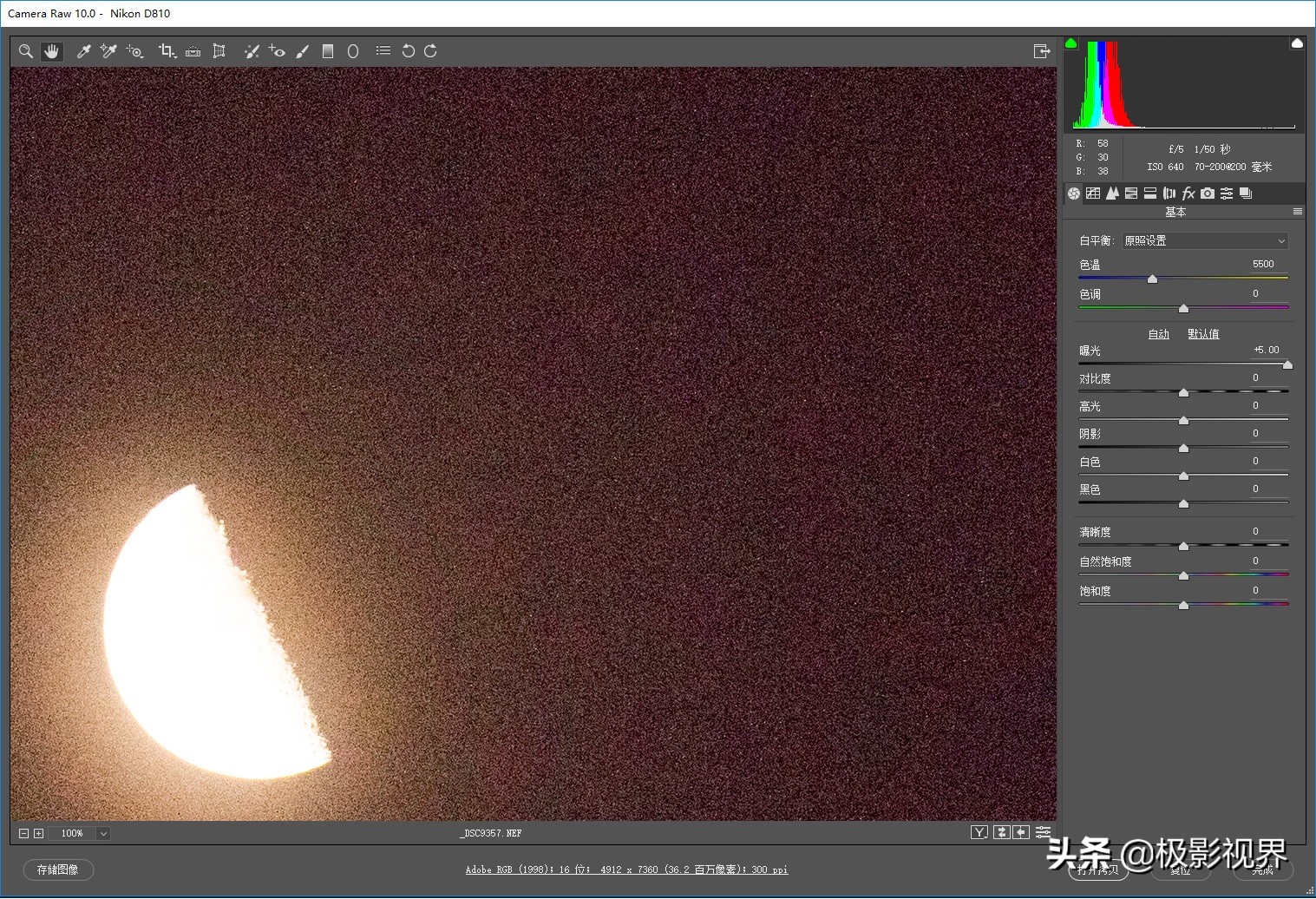Screen dimensions: 1316x899
Task: Click the 色温 temperature value field 5500
Action: coord(1263,265)
